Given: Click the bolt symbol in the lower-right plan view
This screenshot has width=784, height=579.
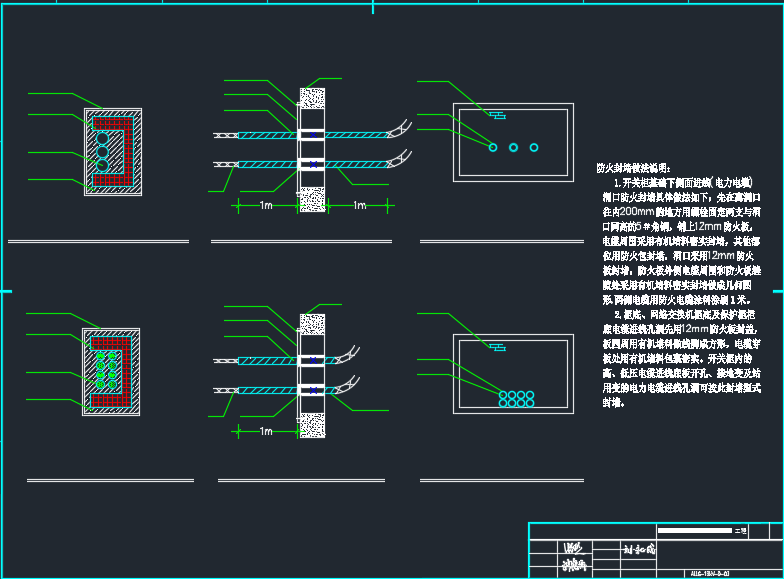Looking at the screenshot, I should point(498,346).
